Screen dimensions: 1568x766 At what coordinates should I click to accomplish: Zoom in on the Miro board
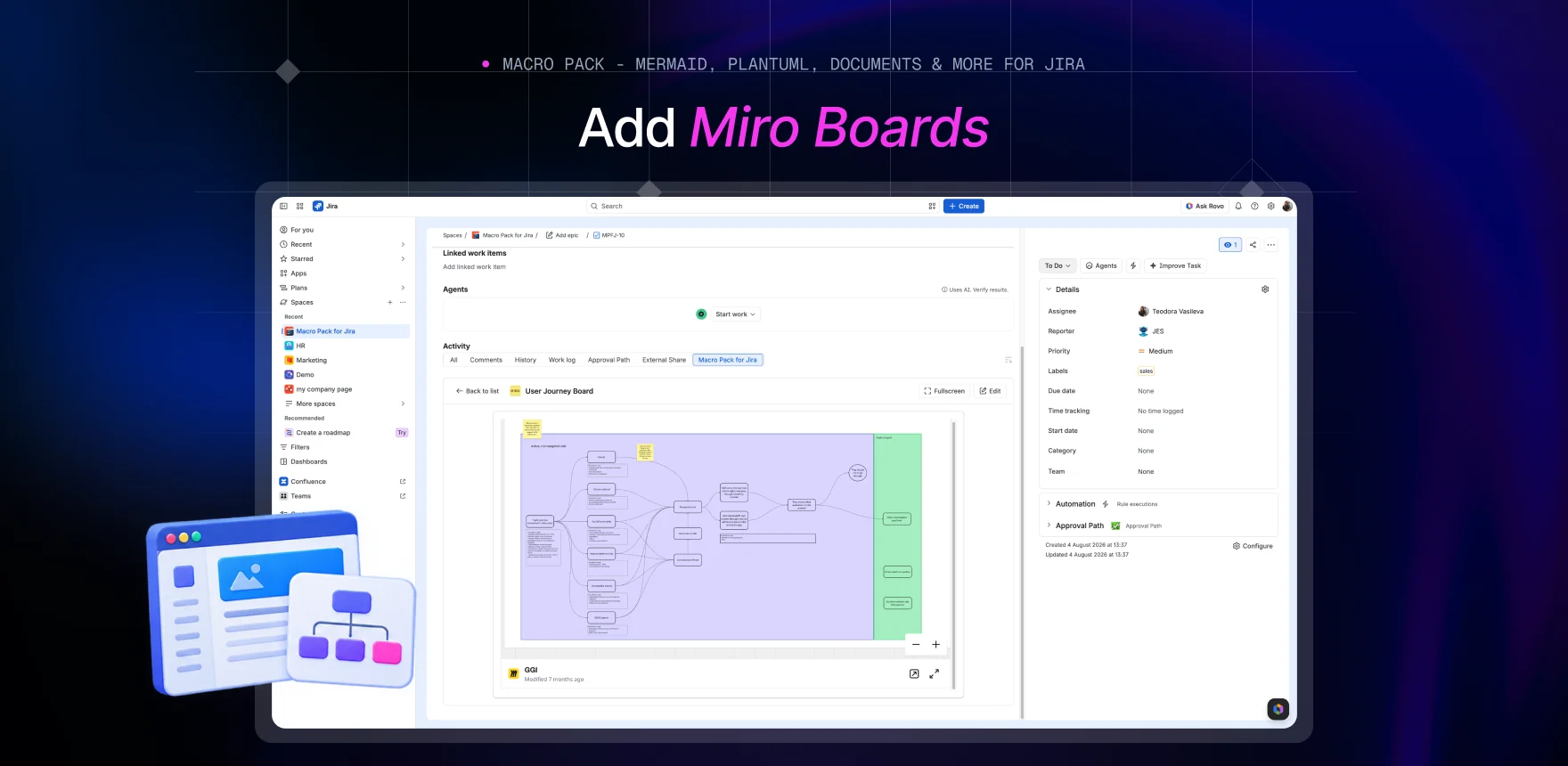point(936,644)
